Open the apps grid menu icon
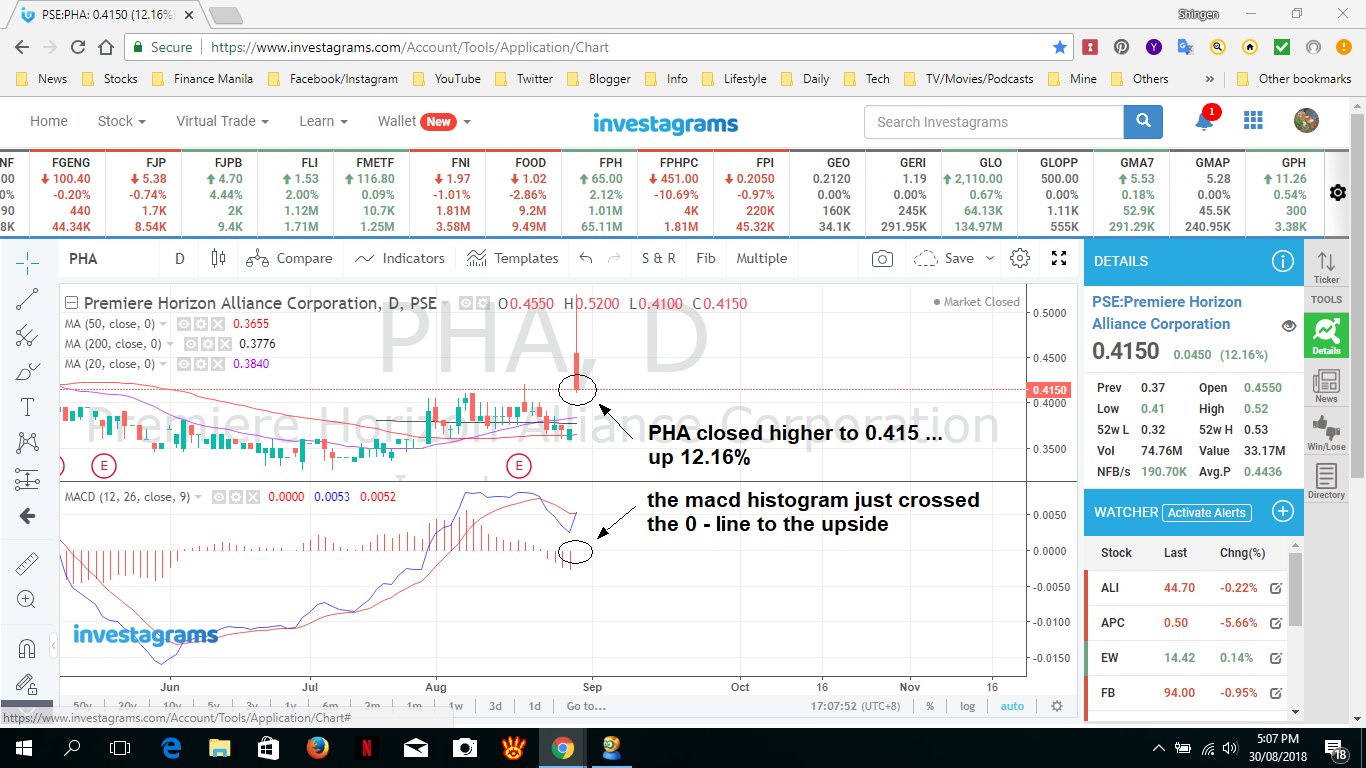 (1253, 121)
